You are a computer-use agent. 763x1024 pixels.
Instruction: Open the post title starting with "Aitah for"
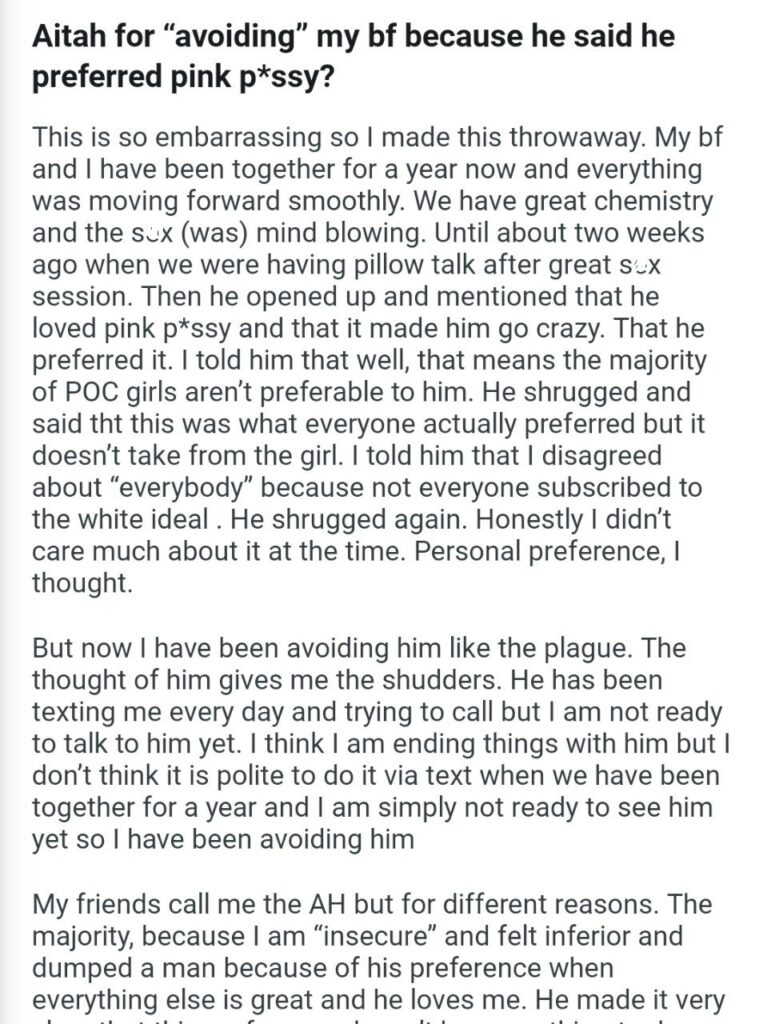[x=353, y=56]
